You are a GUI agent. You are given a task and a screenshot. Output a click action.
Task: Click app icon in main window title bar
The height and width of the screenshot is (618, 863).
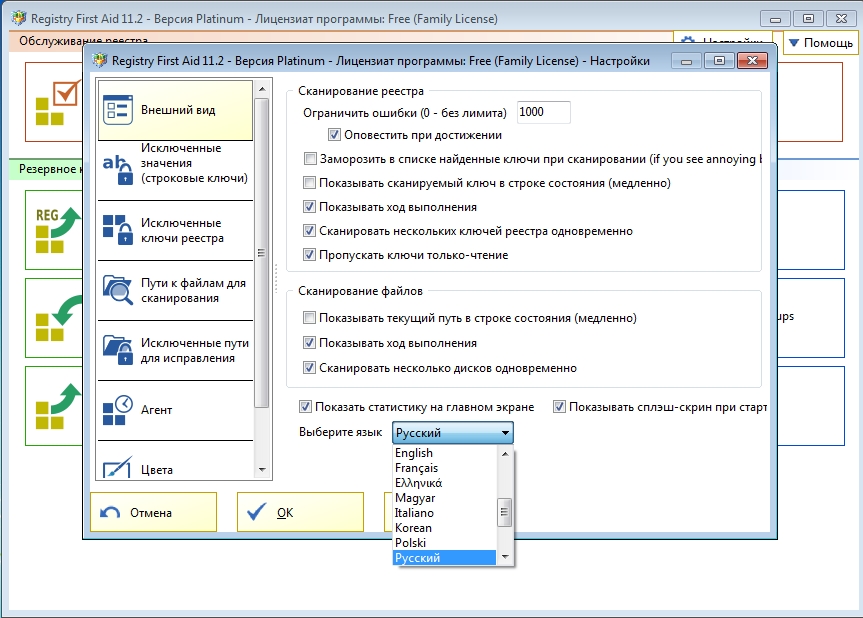19,18
